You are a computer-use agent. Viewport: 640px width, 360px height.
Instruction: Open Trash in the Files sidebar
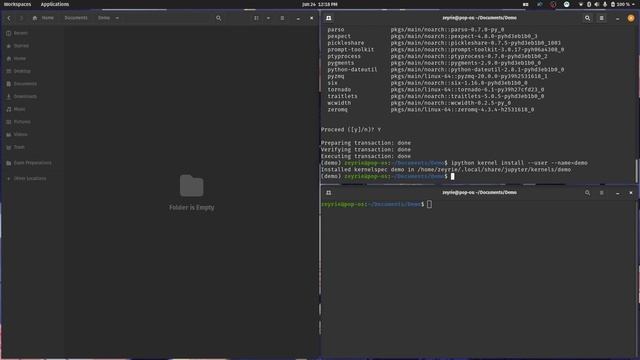tap(32, 147)
